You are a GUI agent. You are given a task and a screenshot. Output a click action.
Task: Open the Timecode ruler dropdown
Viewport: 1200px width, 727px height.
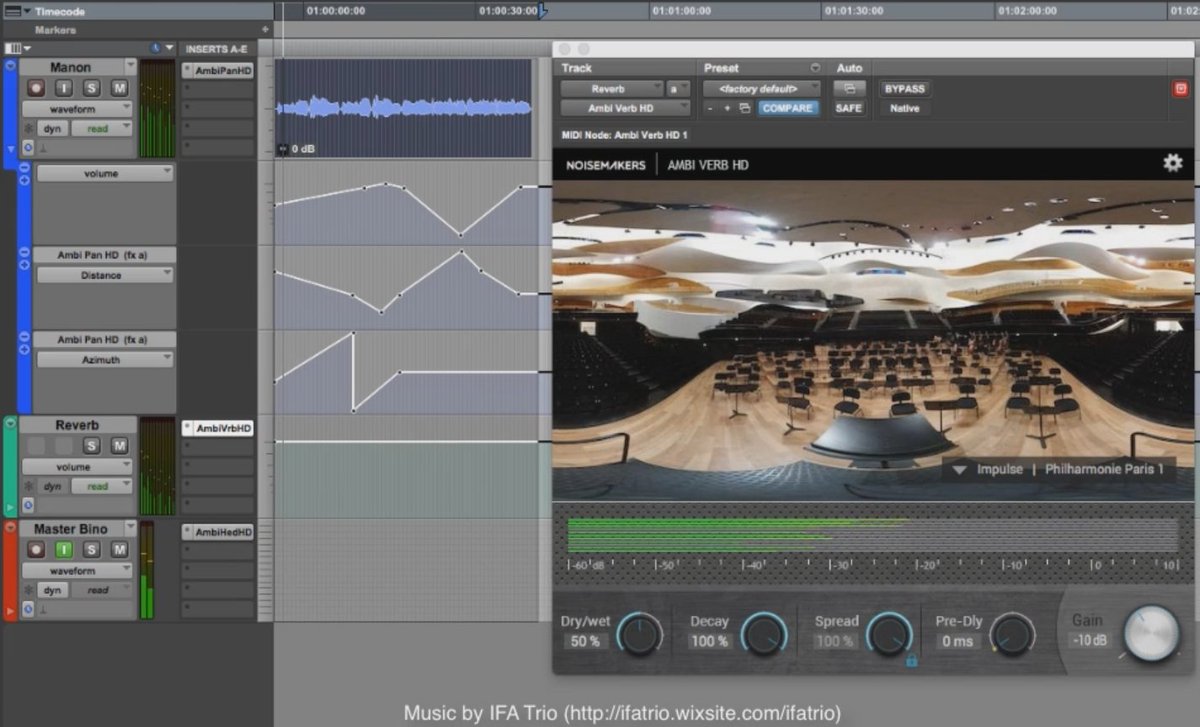point(26,11)
